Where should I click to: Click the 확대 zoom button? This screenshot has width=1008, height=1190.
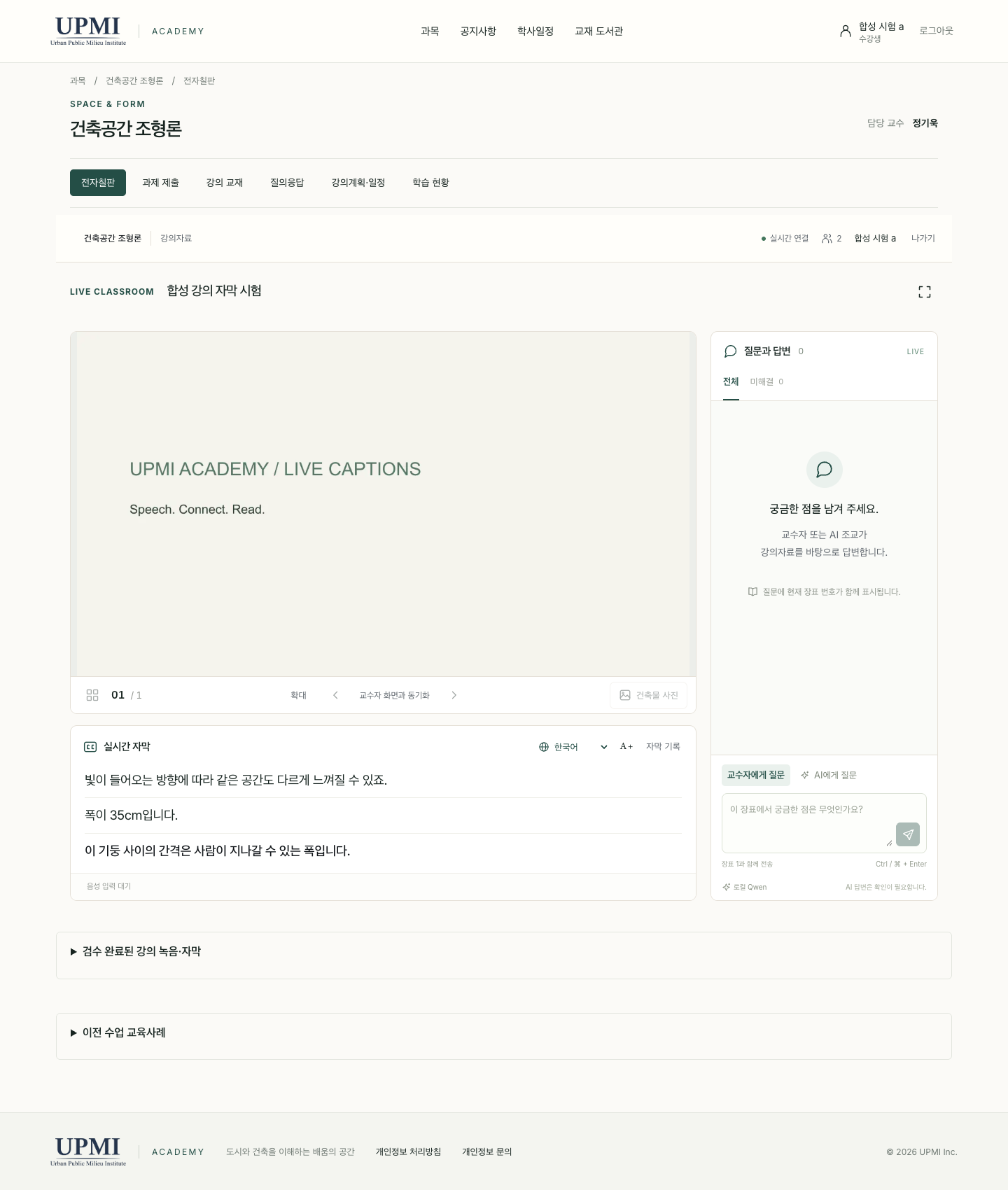(298, 695)
